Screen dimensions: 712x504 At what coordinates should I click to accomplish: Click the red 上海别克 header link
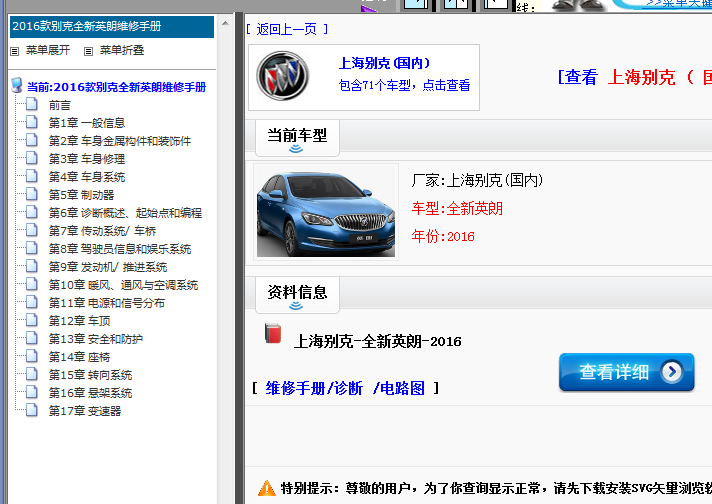coord(642,77)
